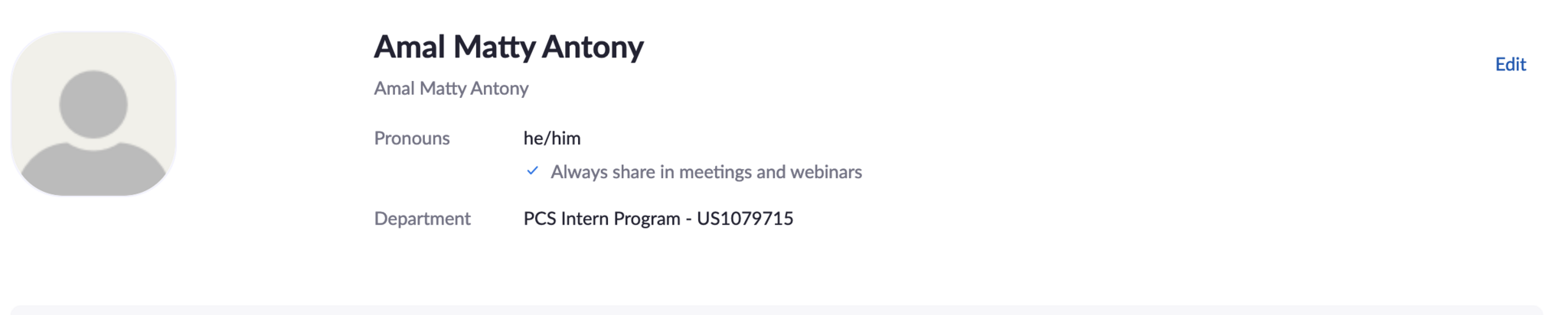Image resolution: width=1568 pixels, height=315 pixels.
Task: Click the blue checkmark beside Always share
Action: click(x=532, y=171)
